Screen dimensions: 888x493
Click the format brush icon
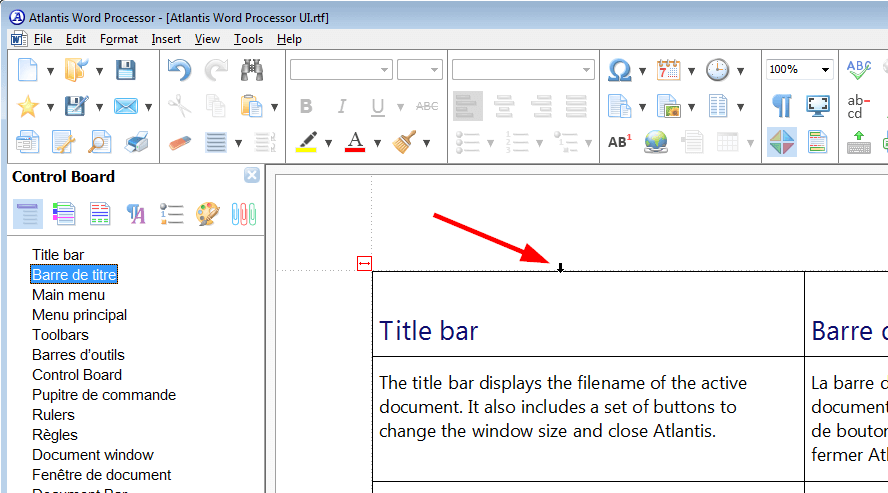404,142
